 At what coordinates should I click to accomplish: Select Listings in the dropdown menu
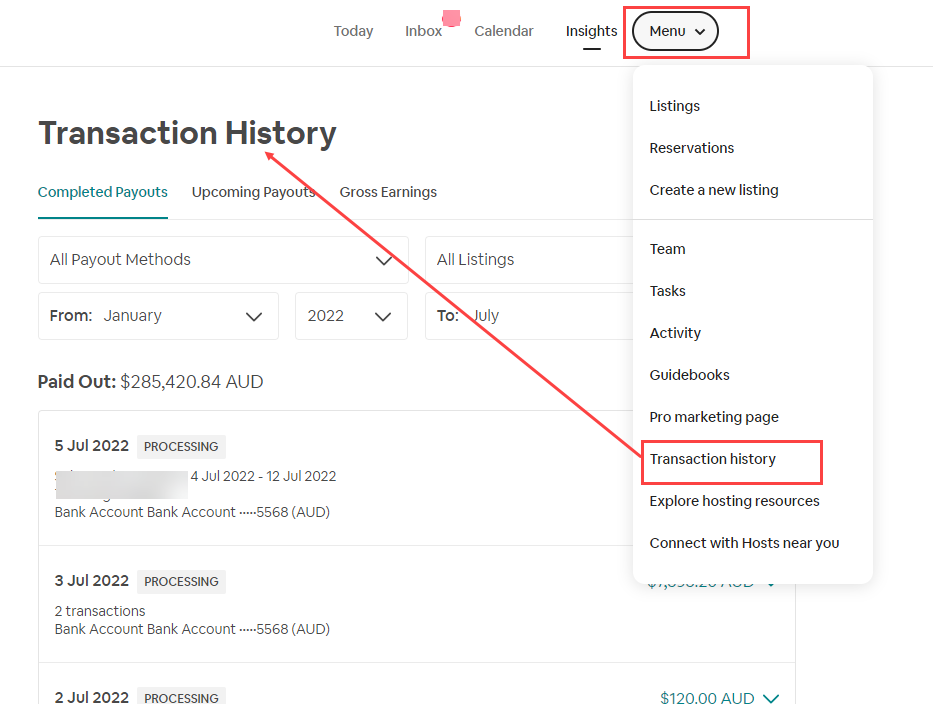[675, 106]
